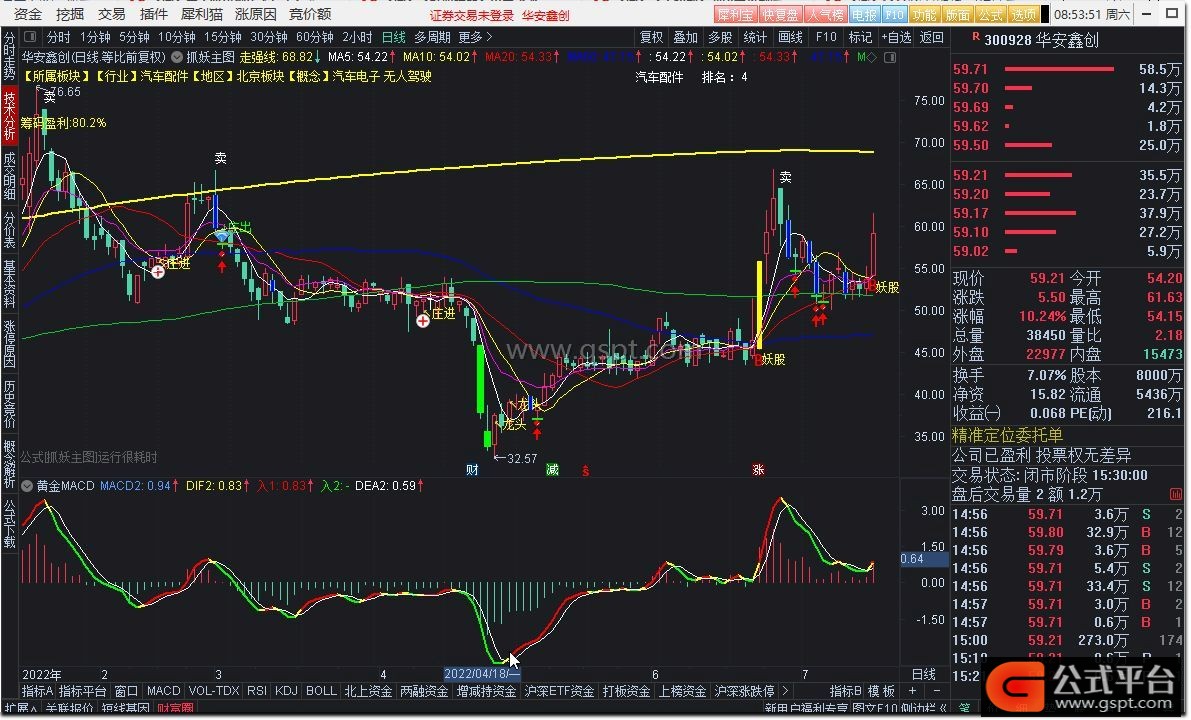Open the 资金 menu
Image resolution: width=1191 pixels, height=720 pixels.
click(x=28, y=14)
